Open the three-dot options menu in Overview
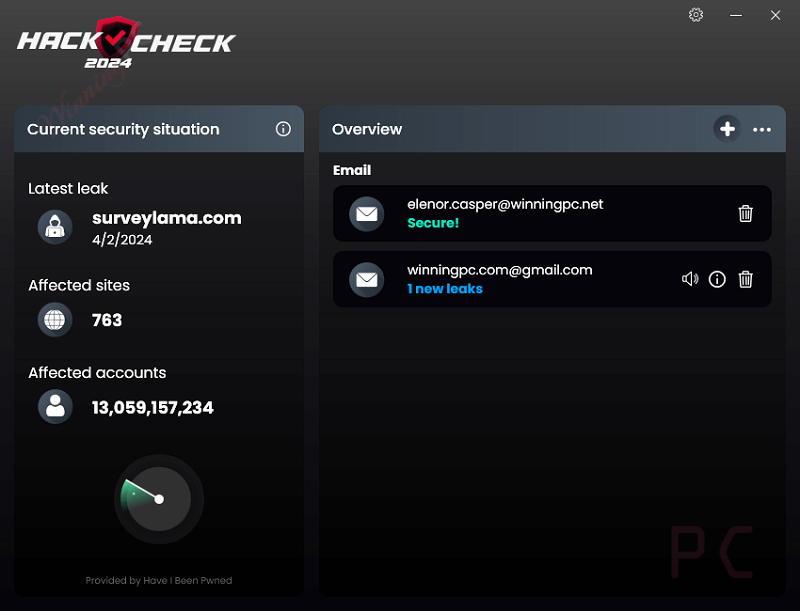Viewport: 800px width, 611px height. pos(762,129)
